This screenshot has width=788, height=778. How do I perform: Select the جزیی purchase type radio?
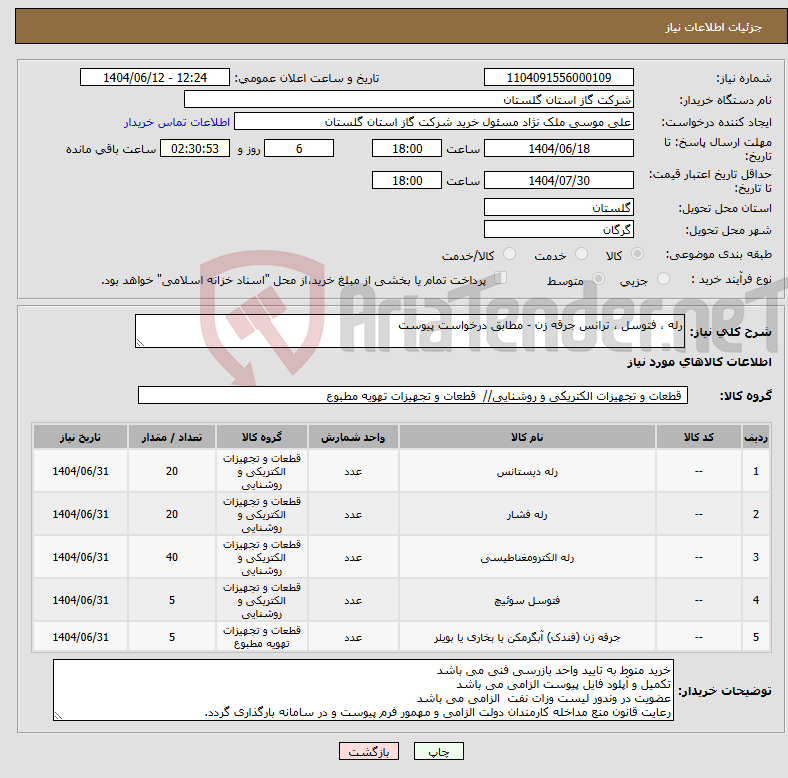tap(663, 279)
